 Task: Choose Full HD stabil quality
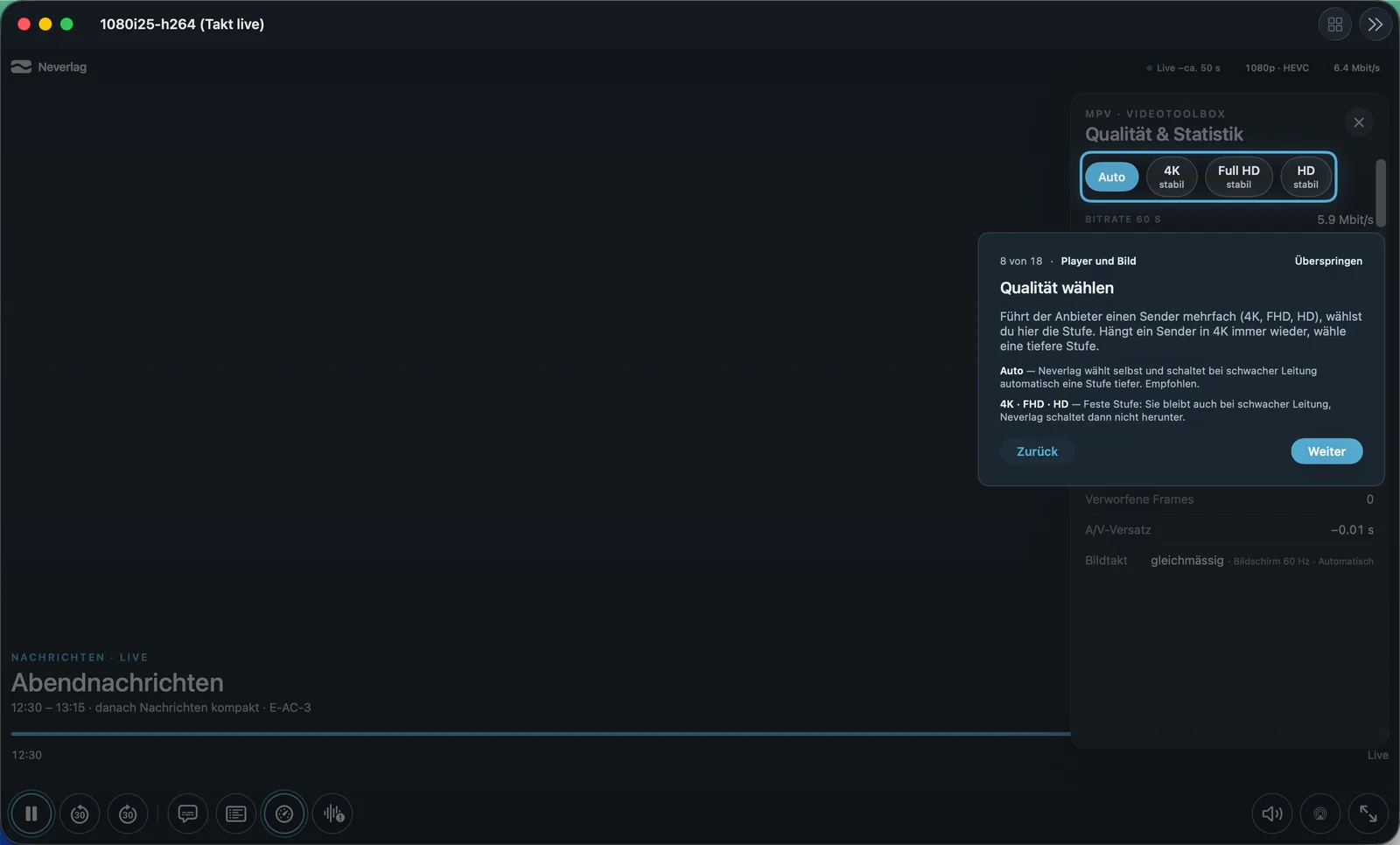pos(1238,177)
